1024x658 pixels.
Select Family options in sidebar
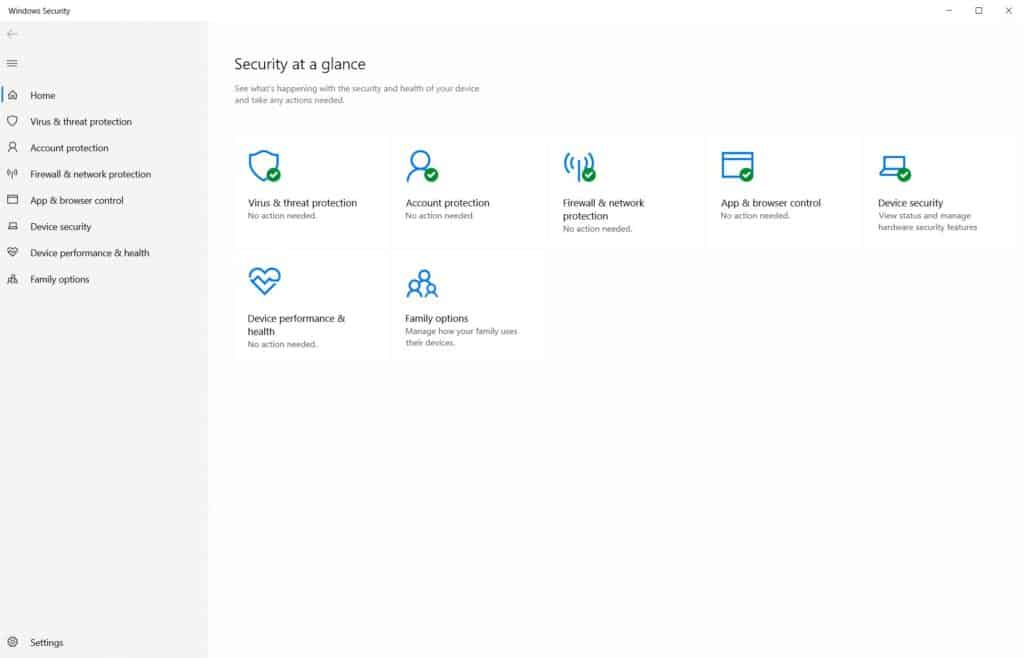104,279
